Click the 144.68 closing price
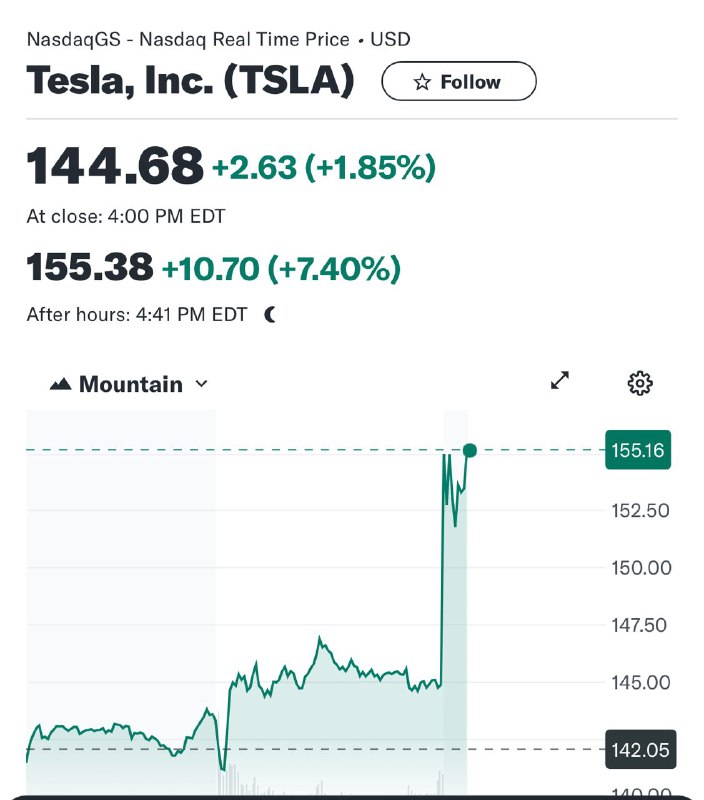 point(115,165)
